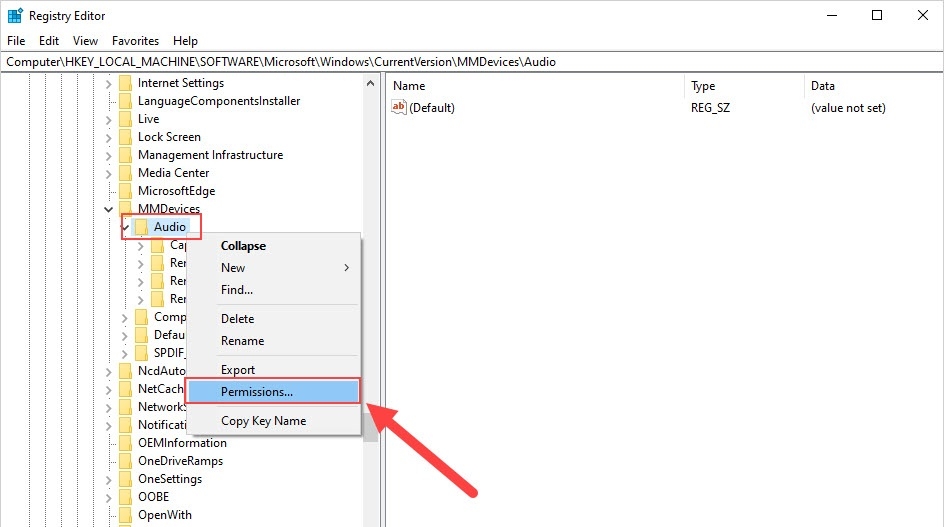The height and width of the screenshot is (527, 944).
Task: Select the OEMInformation tree key
Action: point(182,443)
